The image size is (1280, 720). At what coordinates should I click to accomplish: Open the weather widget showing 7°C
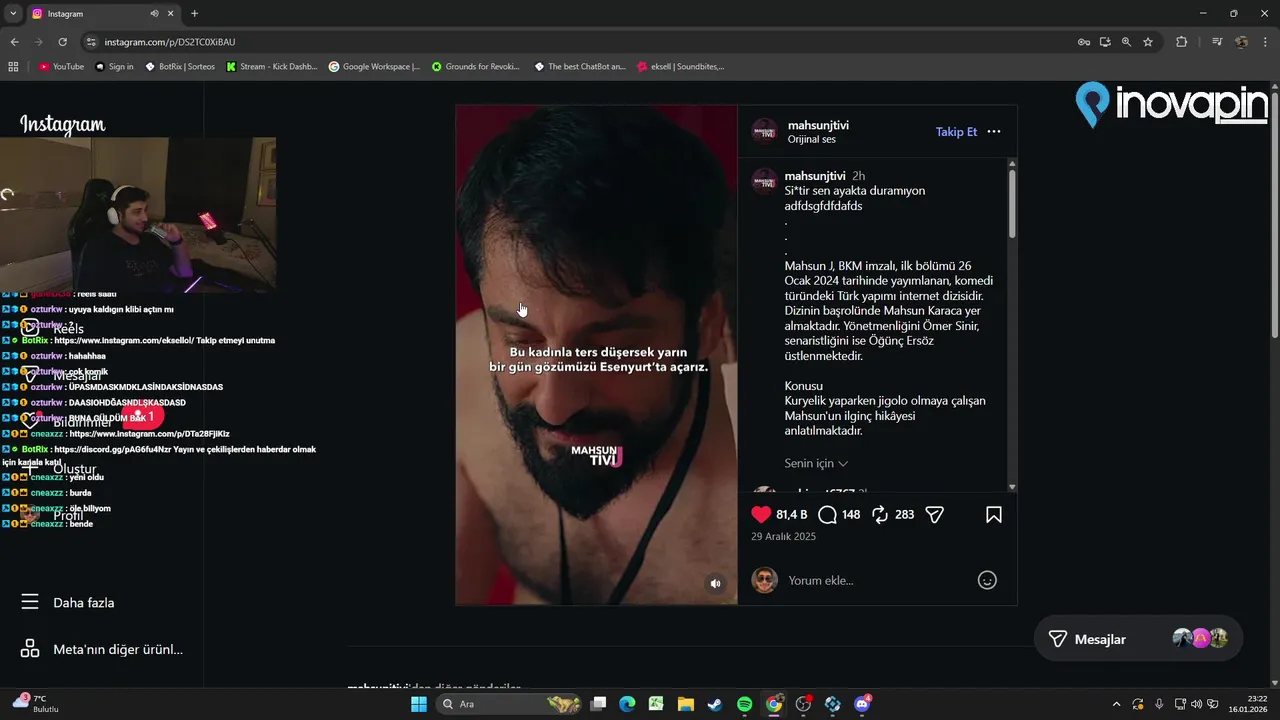36,703
